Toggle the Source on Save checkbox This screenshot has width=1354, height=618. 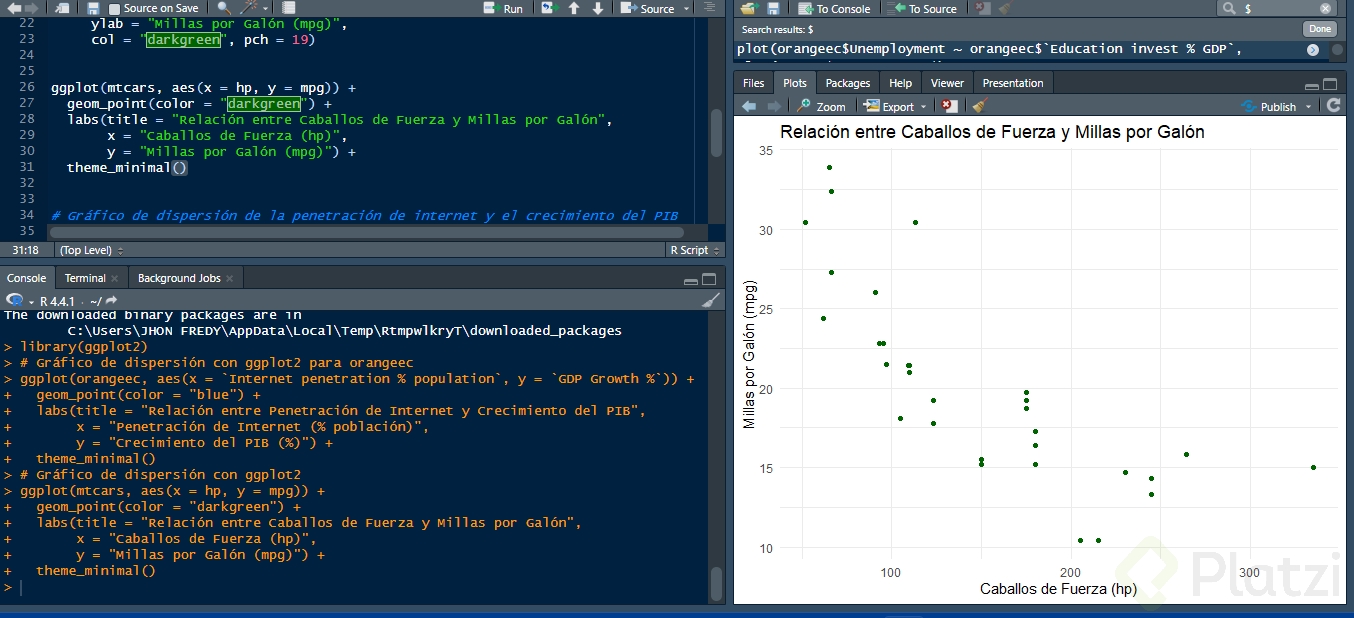coord(115,8)
